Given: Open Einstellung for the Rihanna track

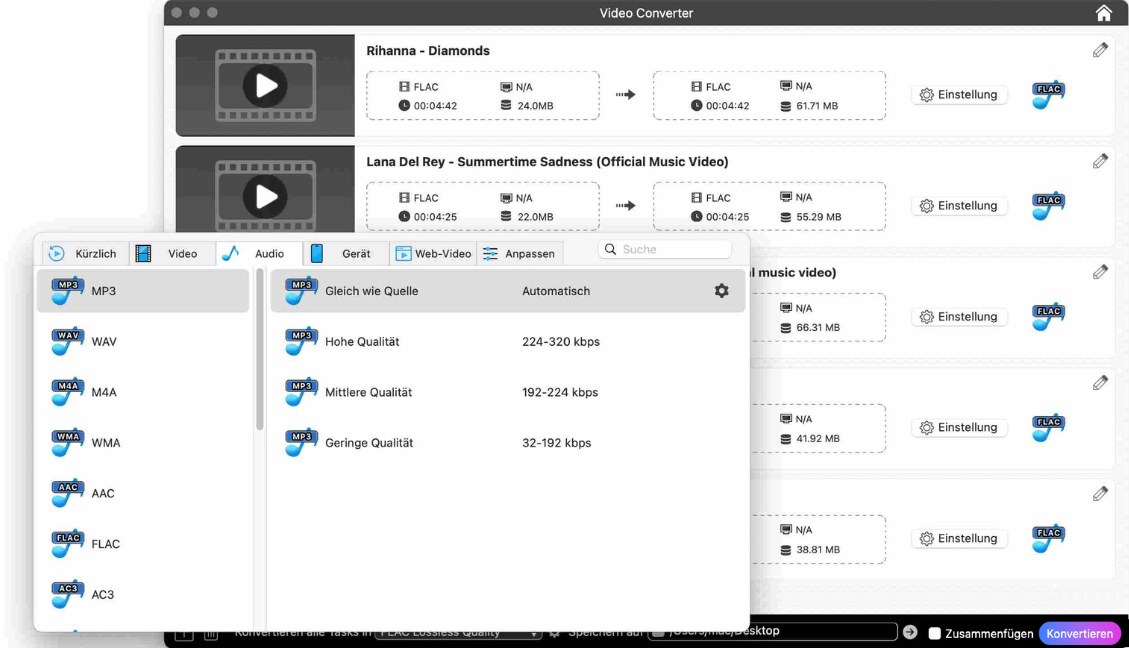Looking at the screenshot, I should 958,94.
